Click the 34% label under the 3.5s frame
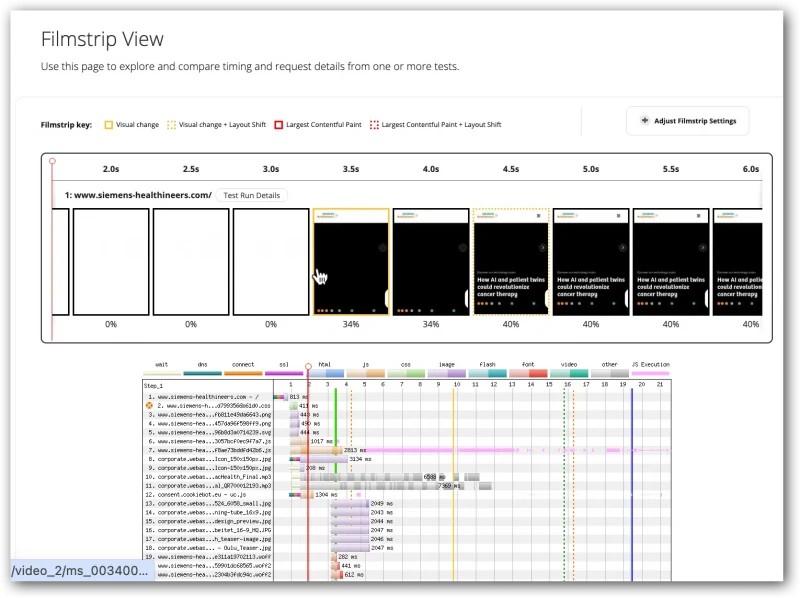 point(351,324)
